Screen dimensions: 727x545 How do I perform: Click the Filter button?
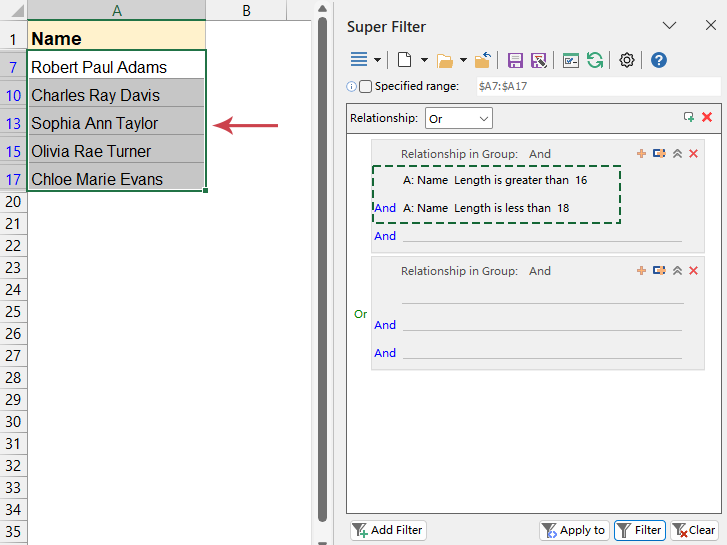pyautogui.click(x=639, y=530)
